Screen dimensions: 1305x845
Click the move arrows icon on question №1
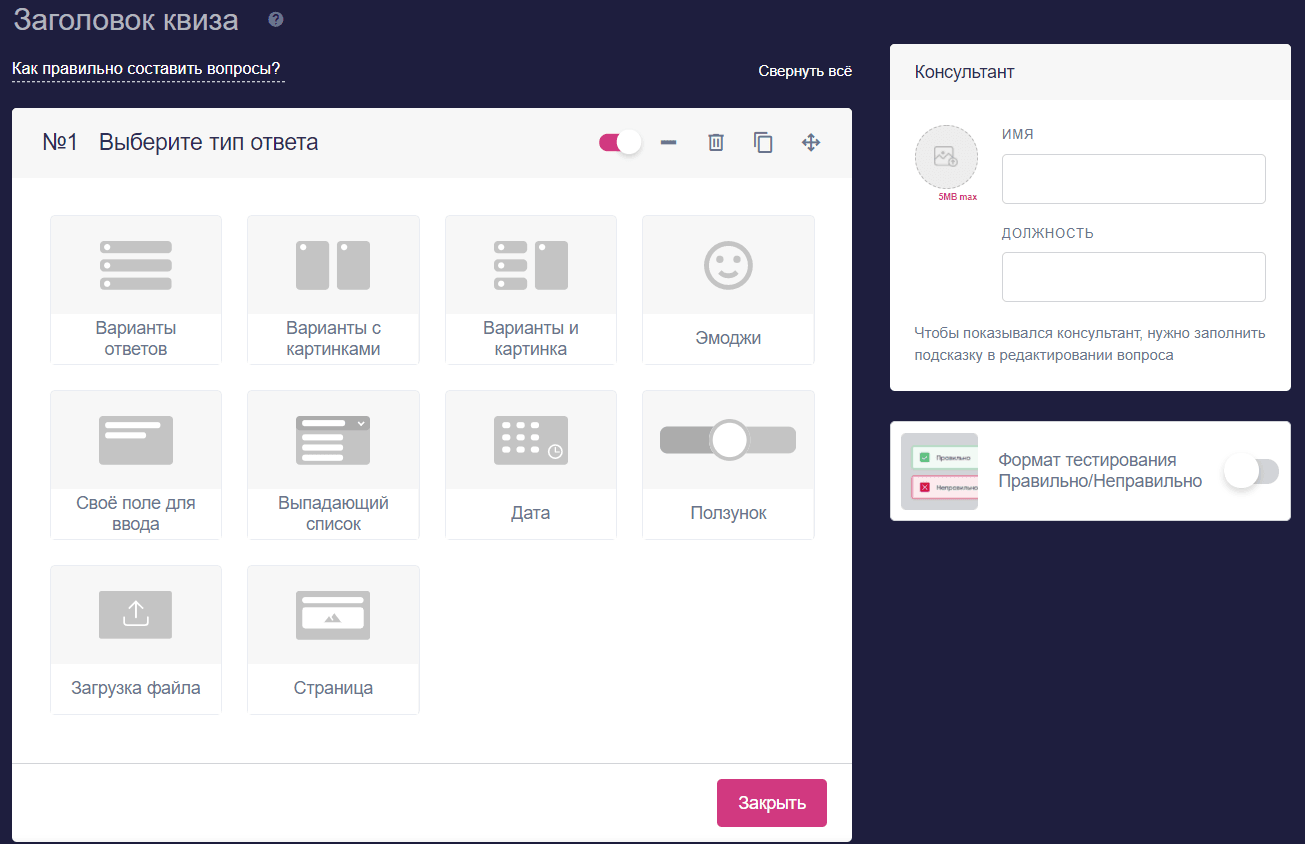pos(811,143)
